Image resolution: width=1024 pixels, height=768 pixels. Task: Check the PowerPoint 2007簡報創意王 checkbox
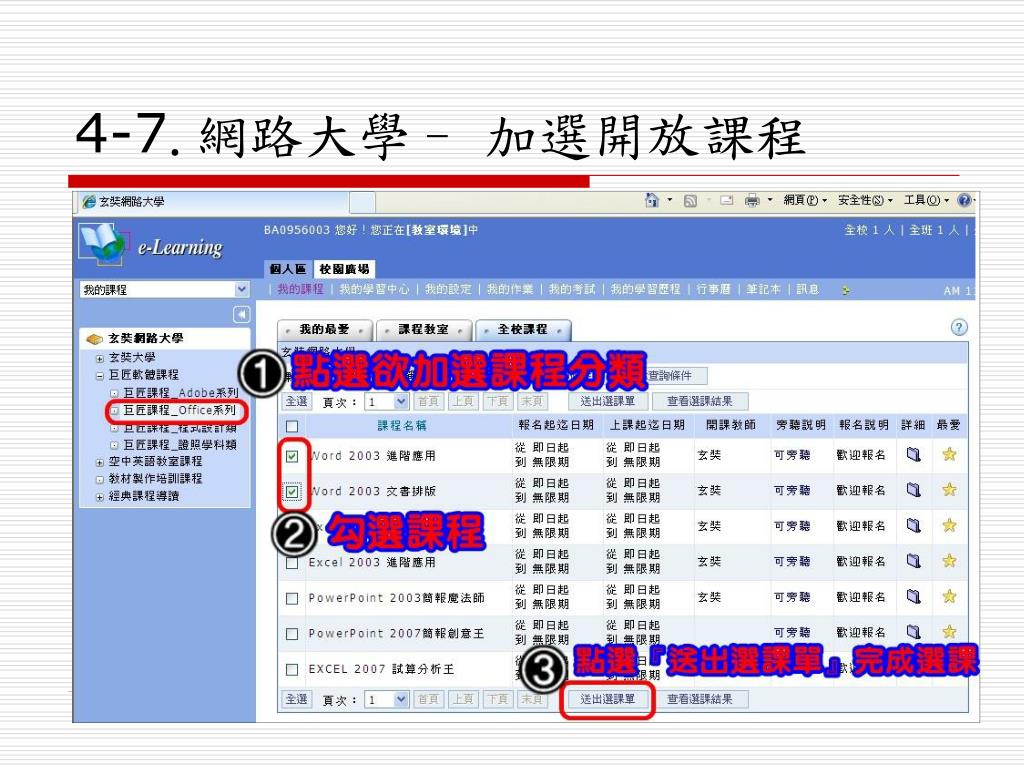pos(292,634)
